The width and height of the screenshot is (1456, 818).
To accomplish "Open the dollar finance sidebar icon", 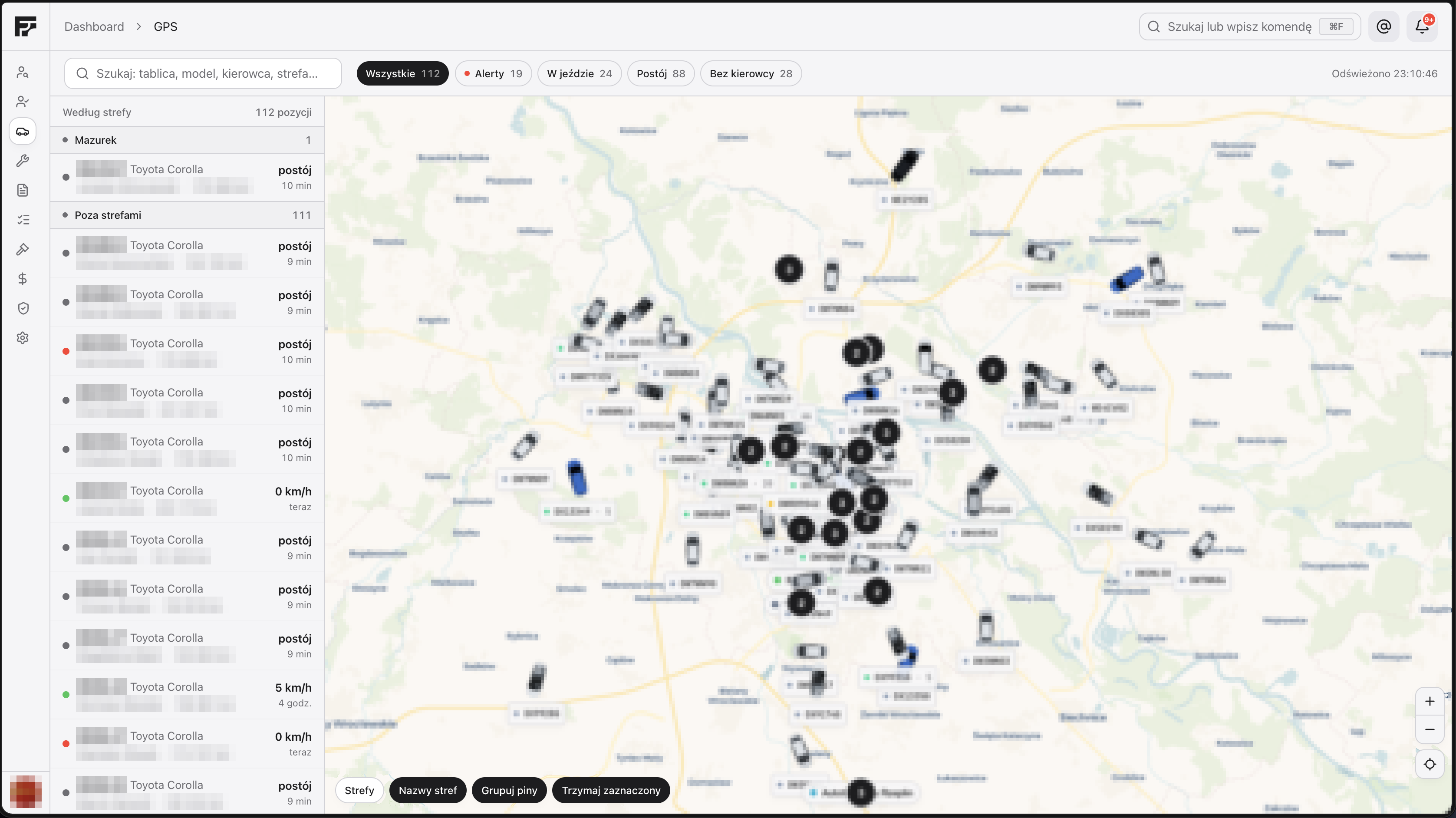I will tap(23, 279).
